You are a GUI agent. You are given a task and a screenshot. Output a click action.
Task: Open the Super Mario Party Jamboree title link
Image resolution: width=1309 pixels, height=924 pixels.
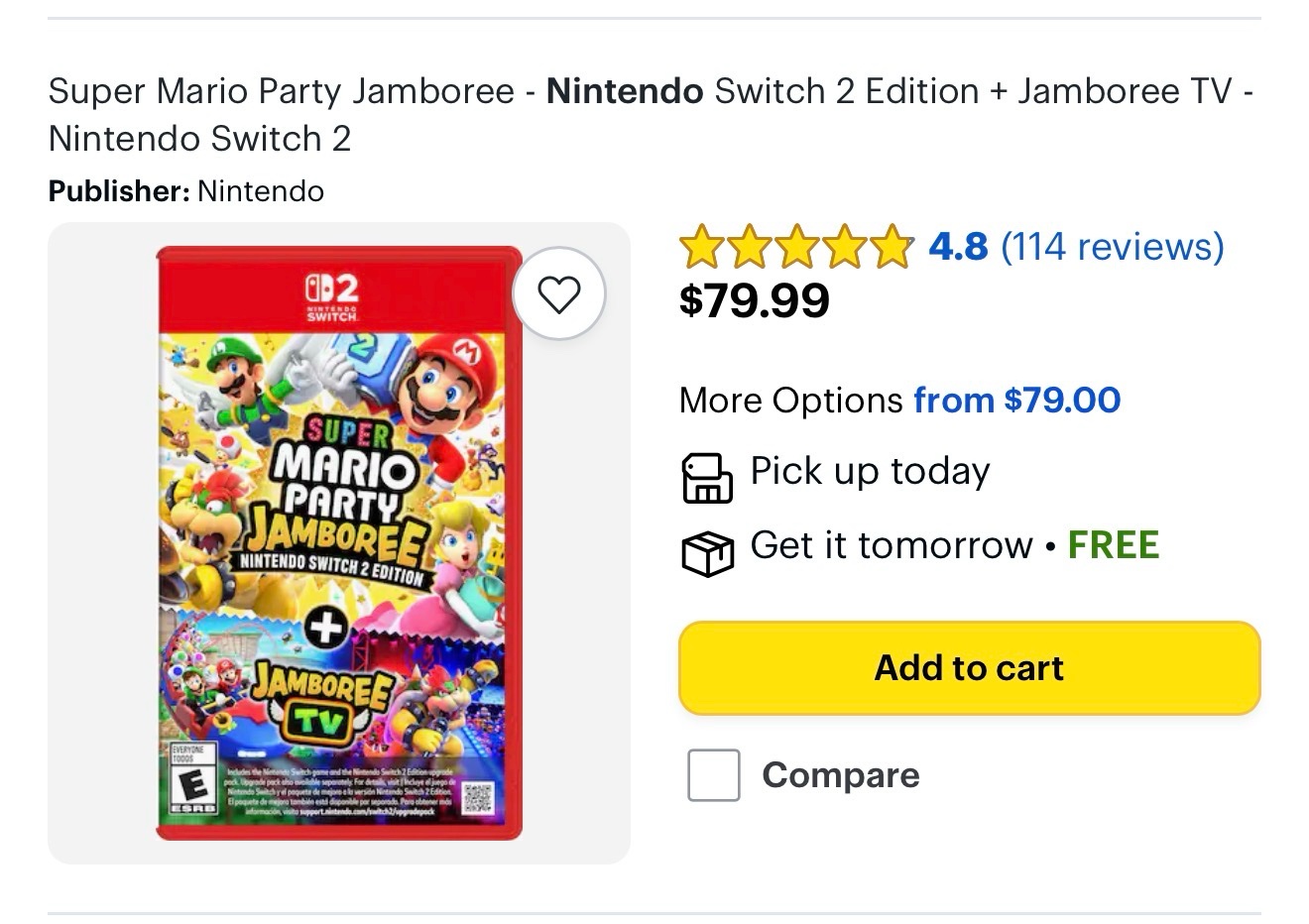point(650,114)
